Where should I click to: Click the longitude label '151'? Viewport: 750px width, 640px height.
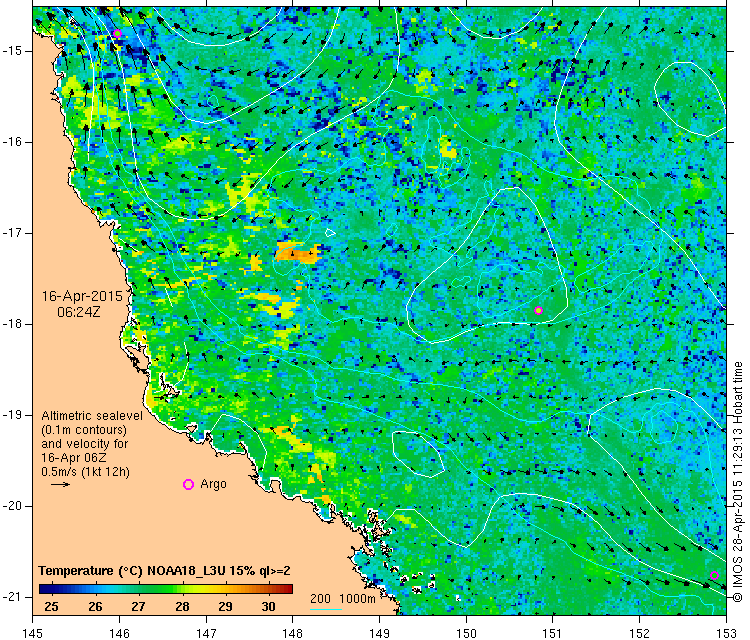click(x=552, y=633)
